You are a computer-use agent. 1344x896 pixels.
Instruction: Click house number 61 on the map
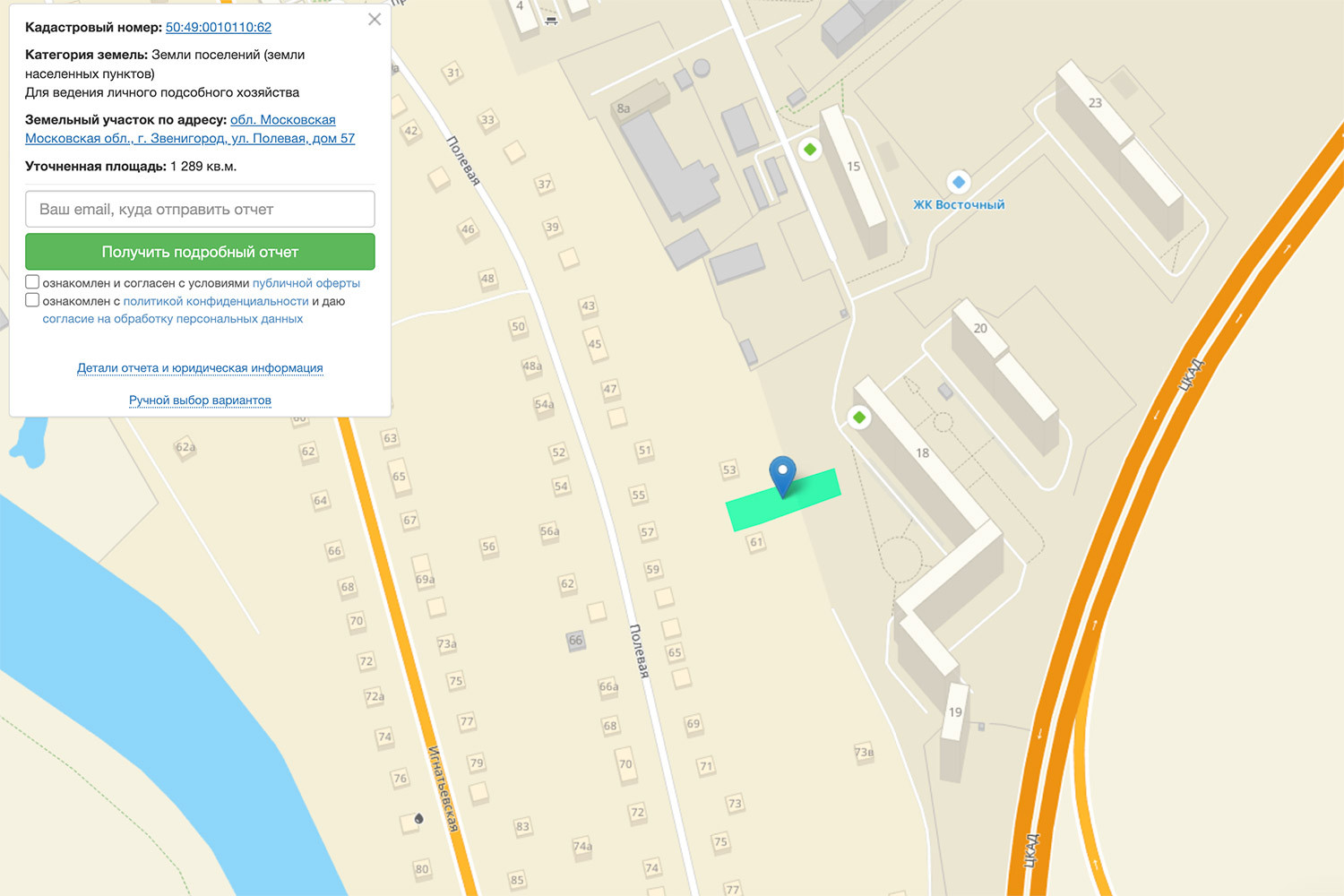(756, 541)
